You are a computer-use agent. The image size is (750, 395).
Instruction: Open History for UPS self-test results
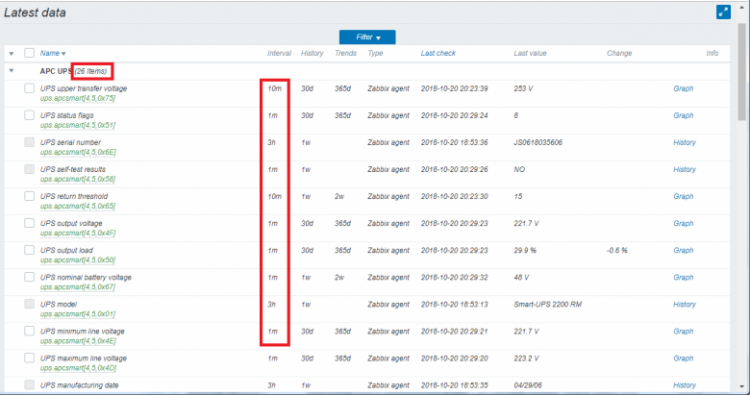click(x=684, y=169)
